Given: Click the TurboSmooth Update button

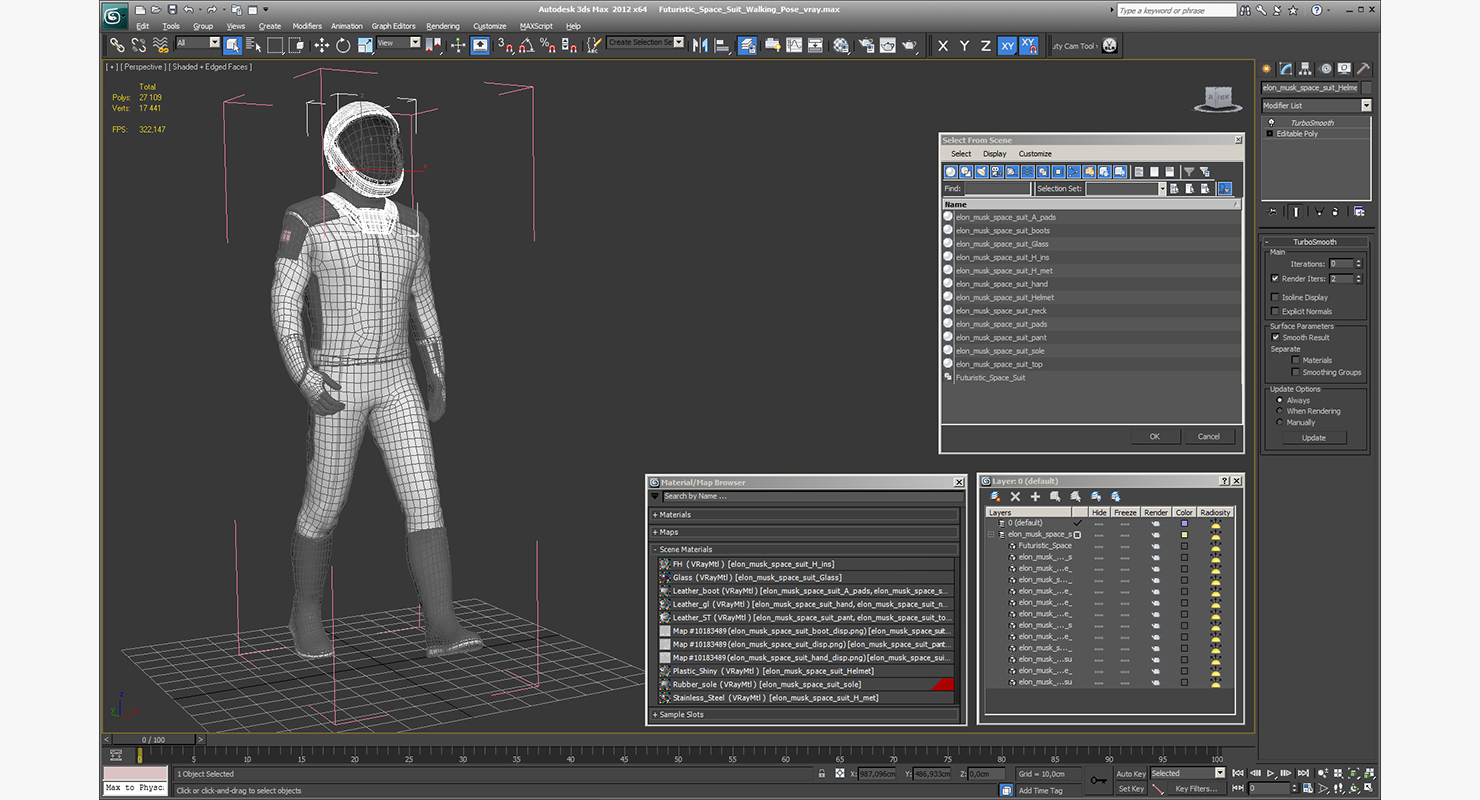Looking at the screenshot, I should (x=1314, y=438).
